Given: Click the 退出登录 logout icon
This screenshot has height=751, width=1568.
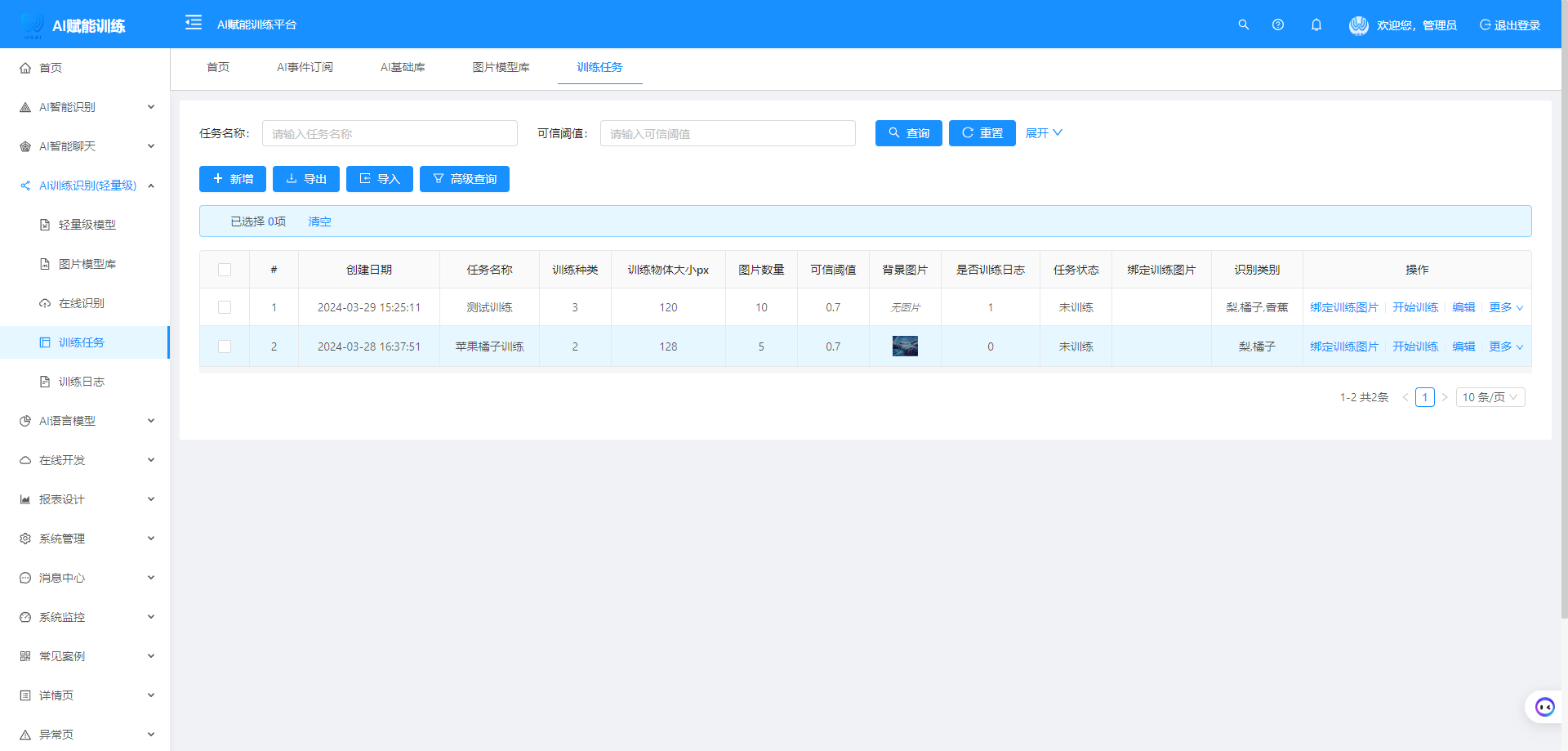Looking at the screenshot, I should pyautogui.click(x=1486, y=25).
